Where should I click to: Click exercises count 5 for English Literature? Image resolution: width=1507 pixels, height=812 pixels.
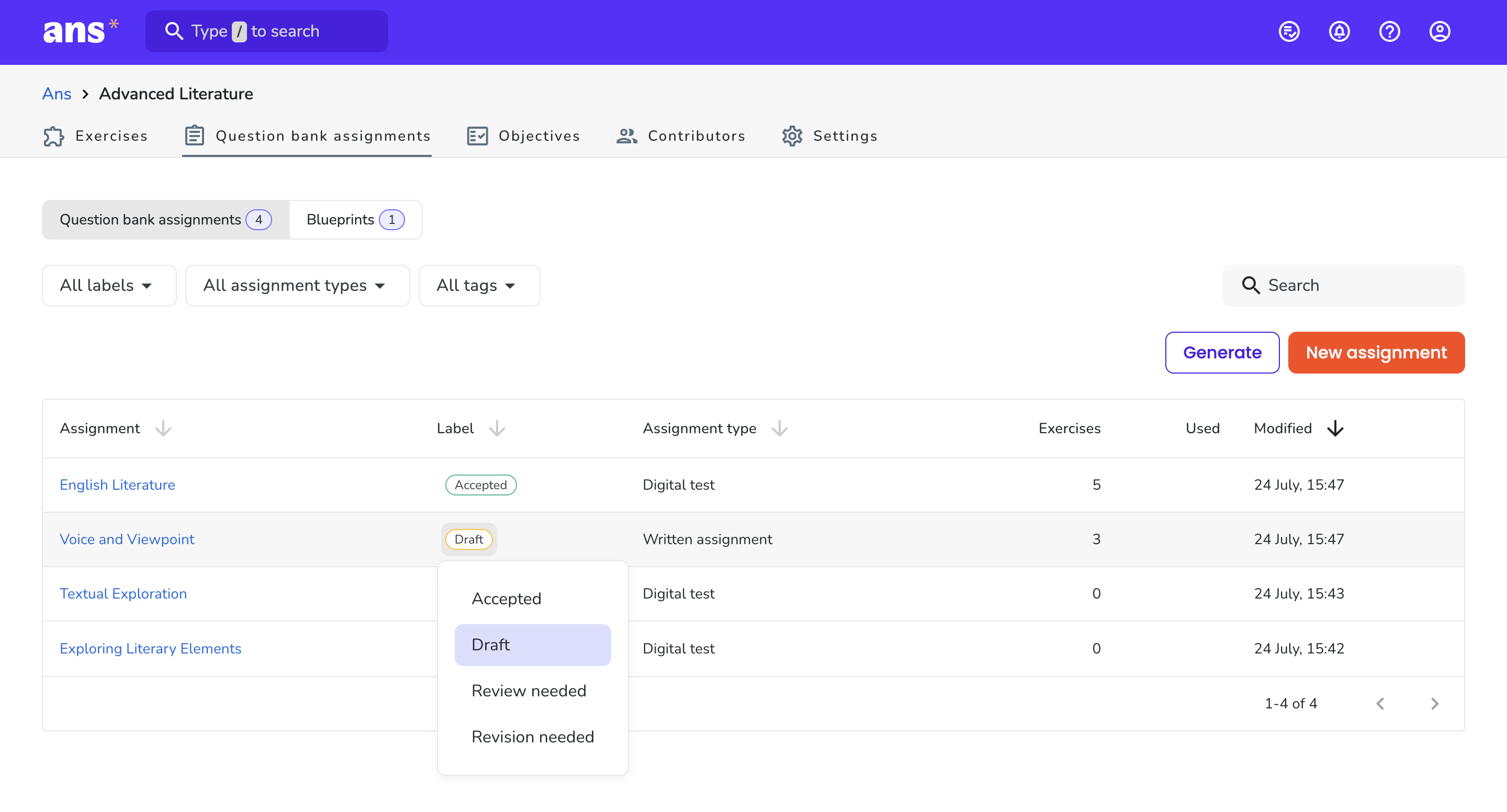[x=1096, y=484]
